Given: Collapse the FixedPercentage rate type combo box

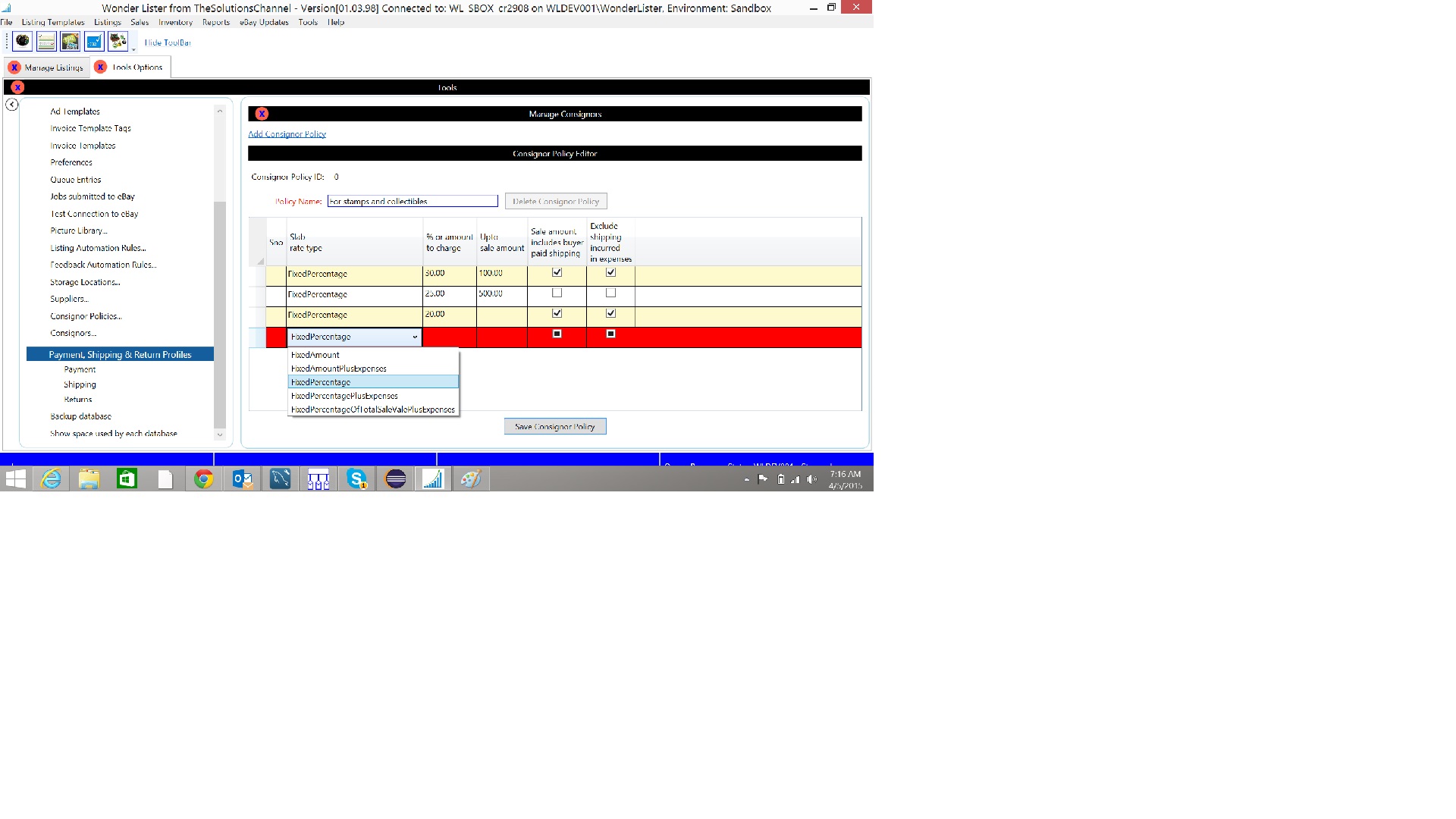Looking at the screenshot, I should click(x=354, y=337).
